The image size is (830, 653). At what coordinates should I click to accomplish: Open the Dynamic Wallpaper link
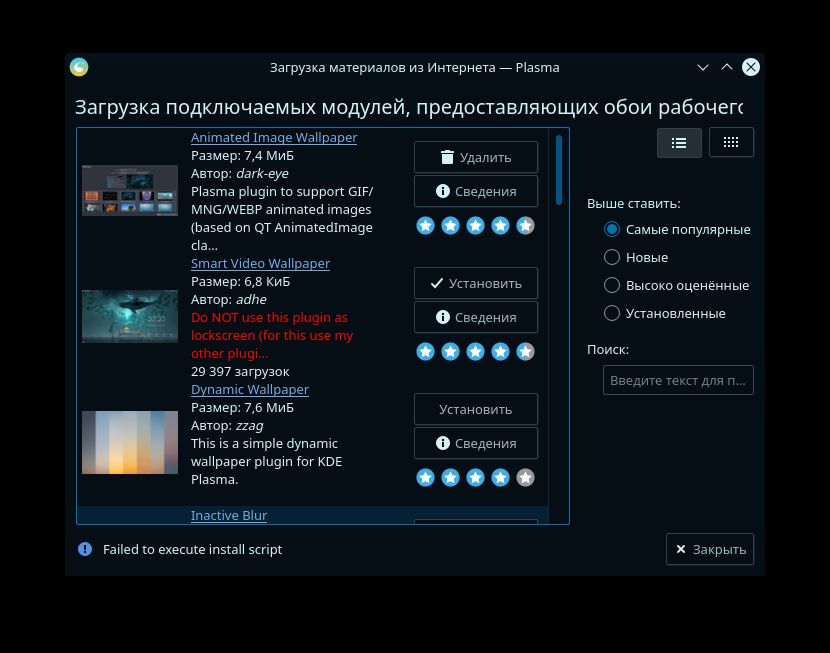coord(249,389)
